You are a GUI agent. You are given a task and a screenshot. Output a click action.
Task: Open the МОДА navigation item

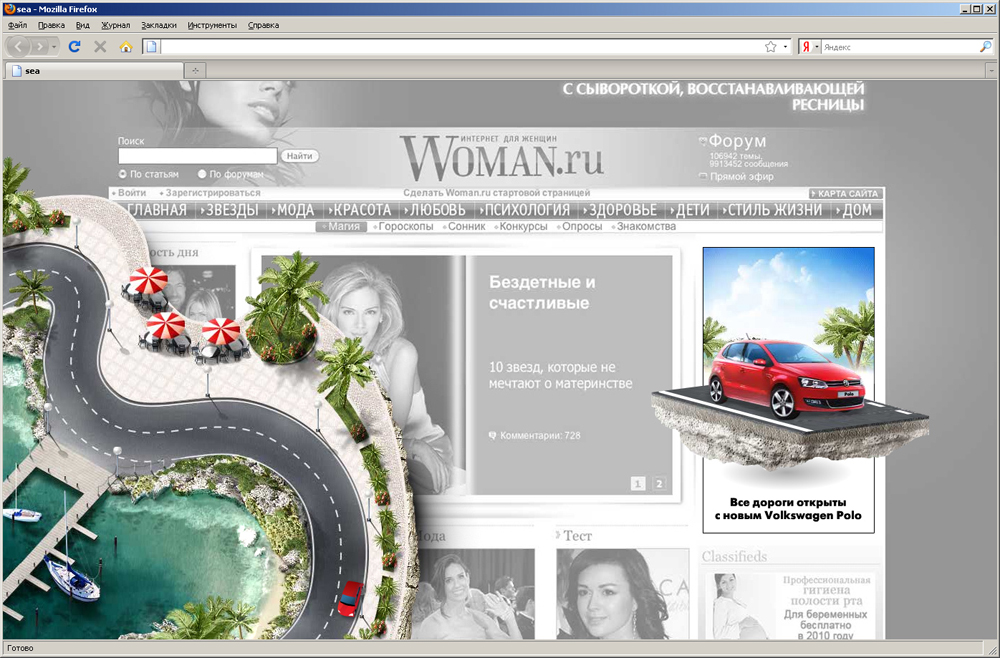[295, 210]
